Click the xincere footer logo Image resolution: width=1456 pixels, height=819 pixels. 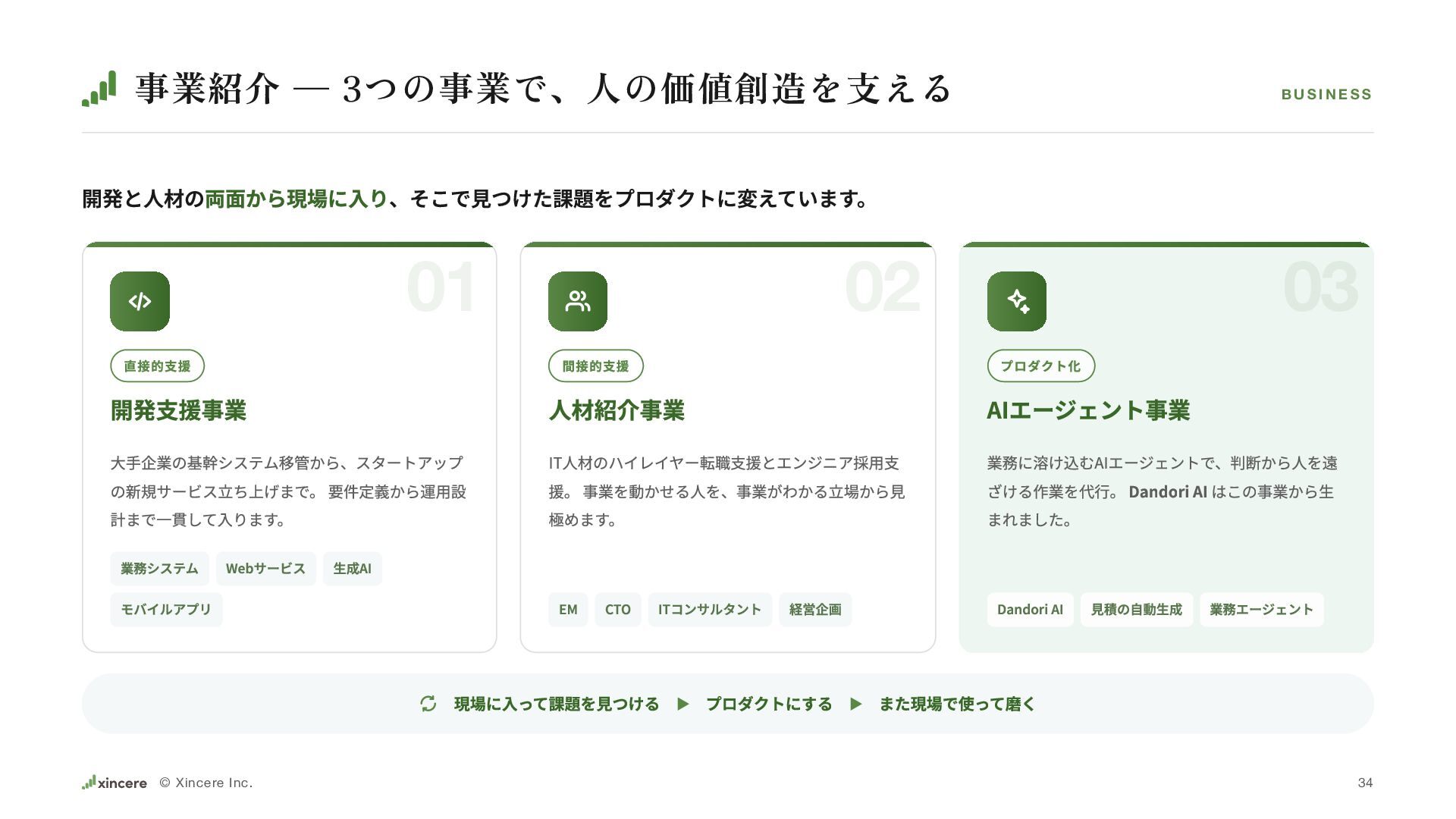click(115, 783)
